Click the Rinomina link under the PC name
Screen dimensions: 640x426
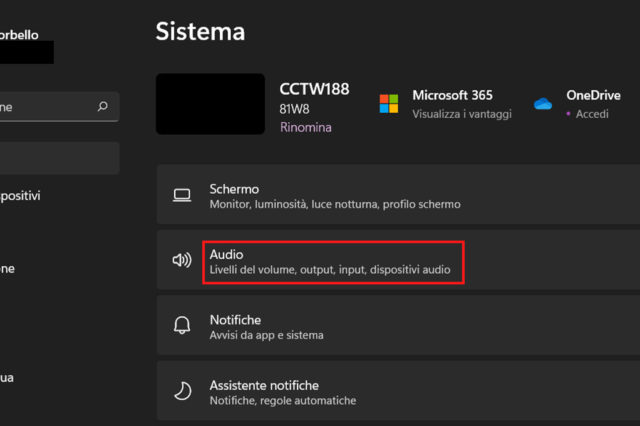[x=305, y=128]
